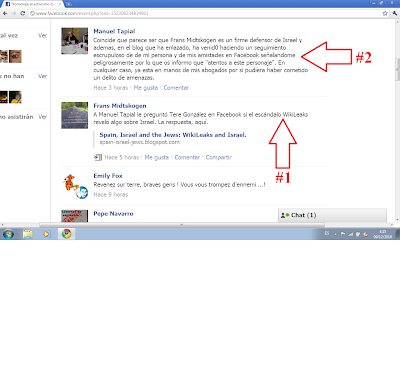
Task: Open Frans Midtskogen's profile picture
Action: click(x=75, y=115)
